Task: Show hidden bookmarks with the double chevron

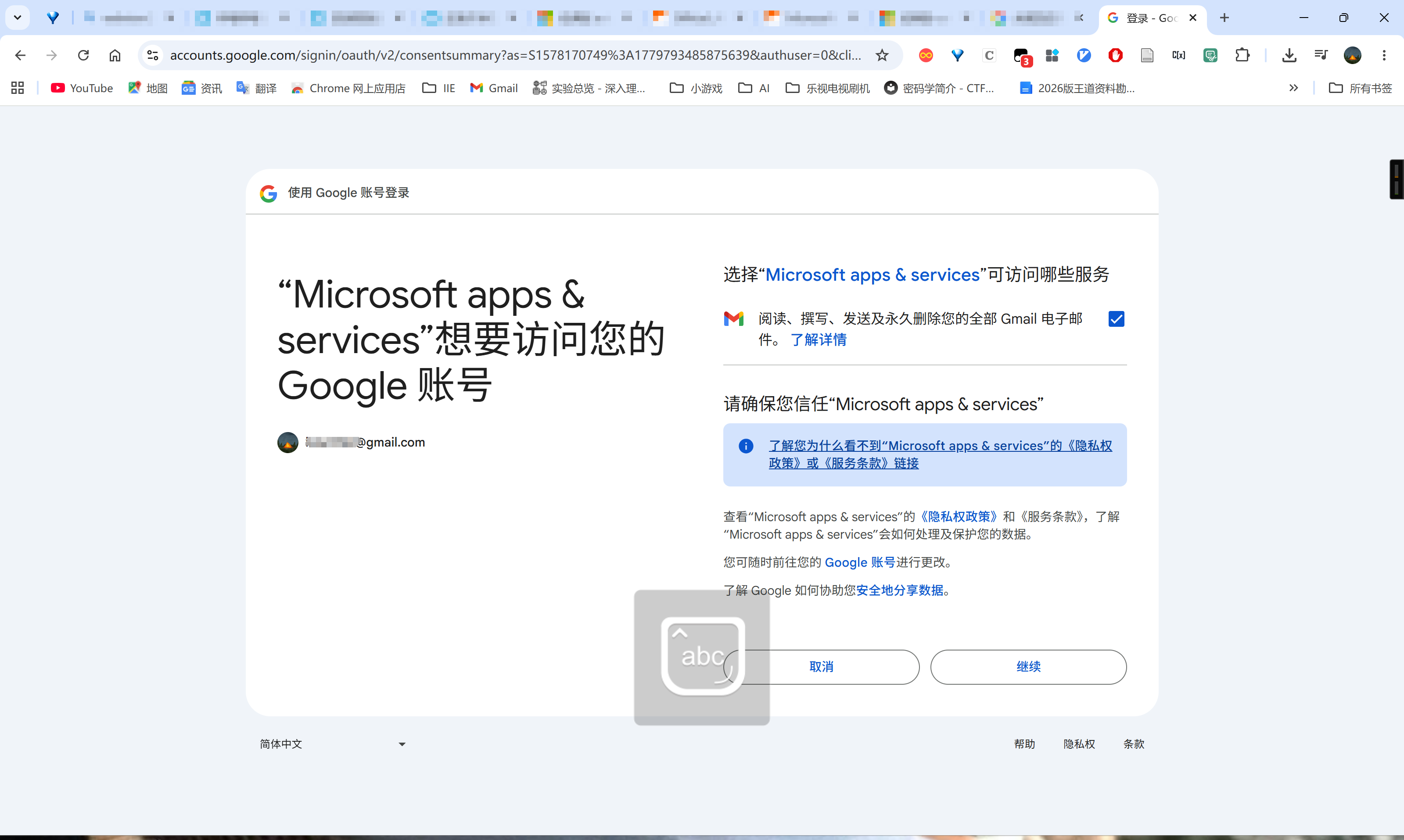Action: 1293,88
